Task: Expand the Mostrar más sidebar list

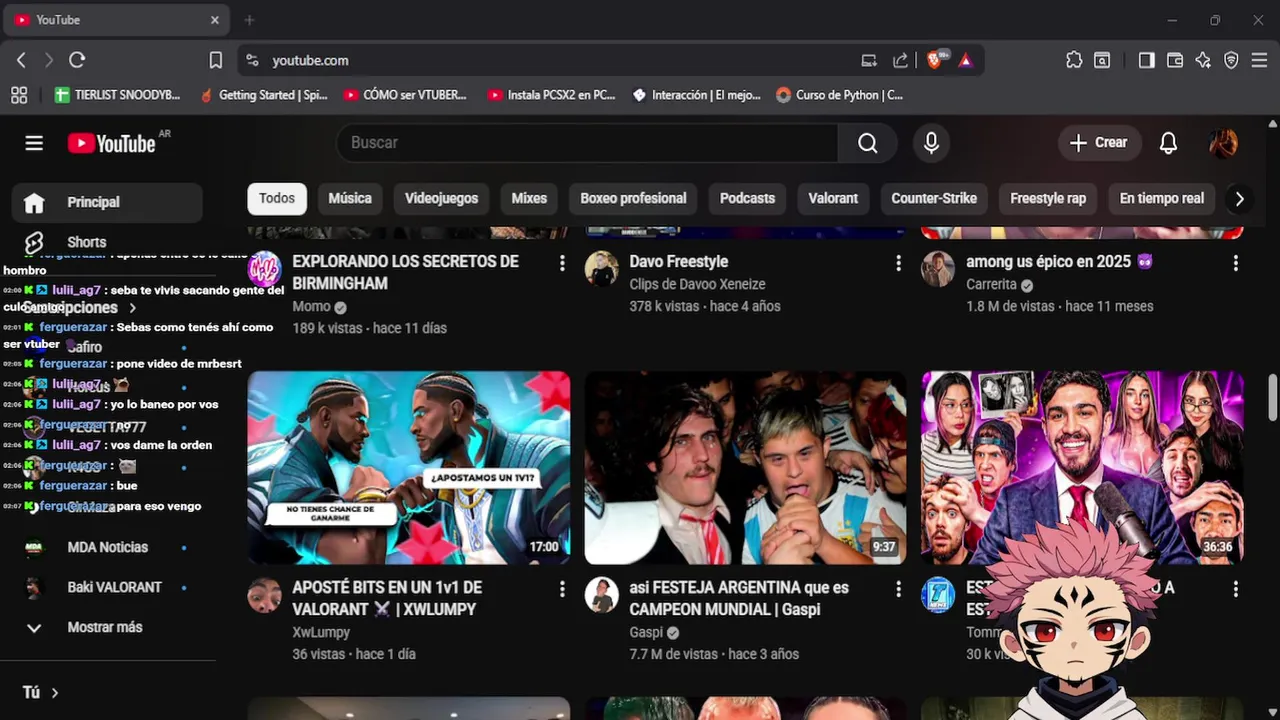Action: coord(105,627)
